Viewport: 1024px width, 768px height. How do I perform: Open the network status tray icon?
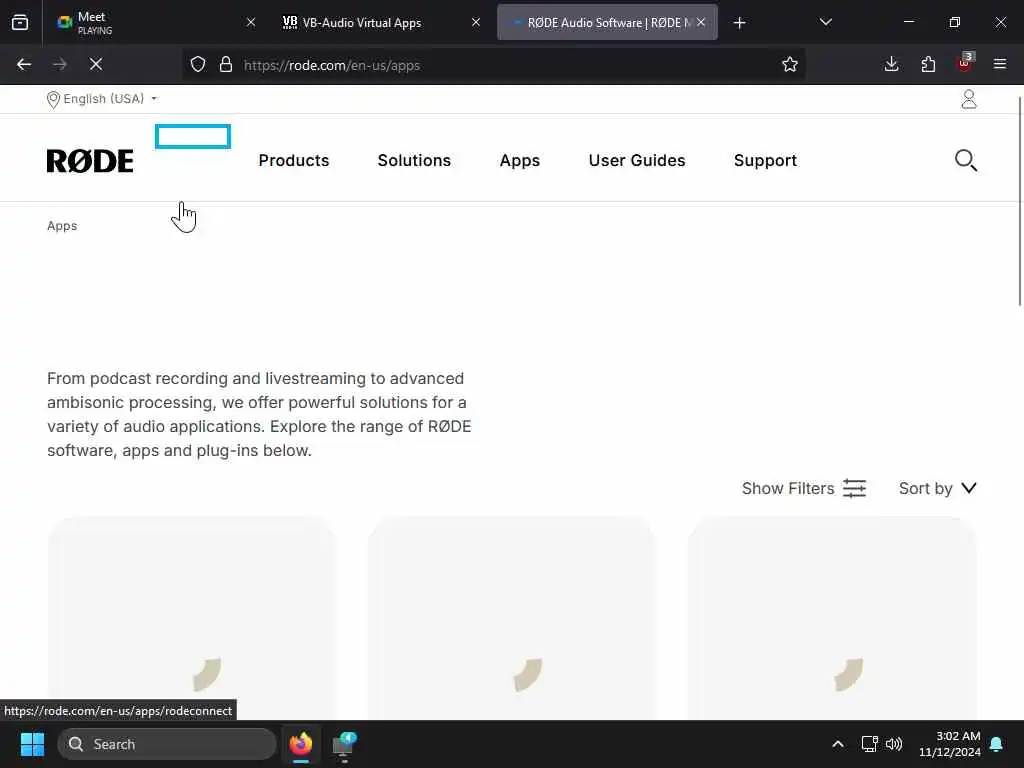[869, 744]
